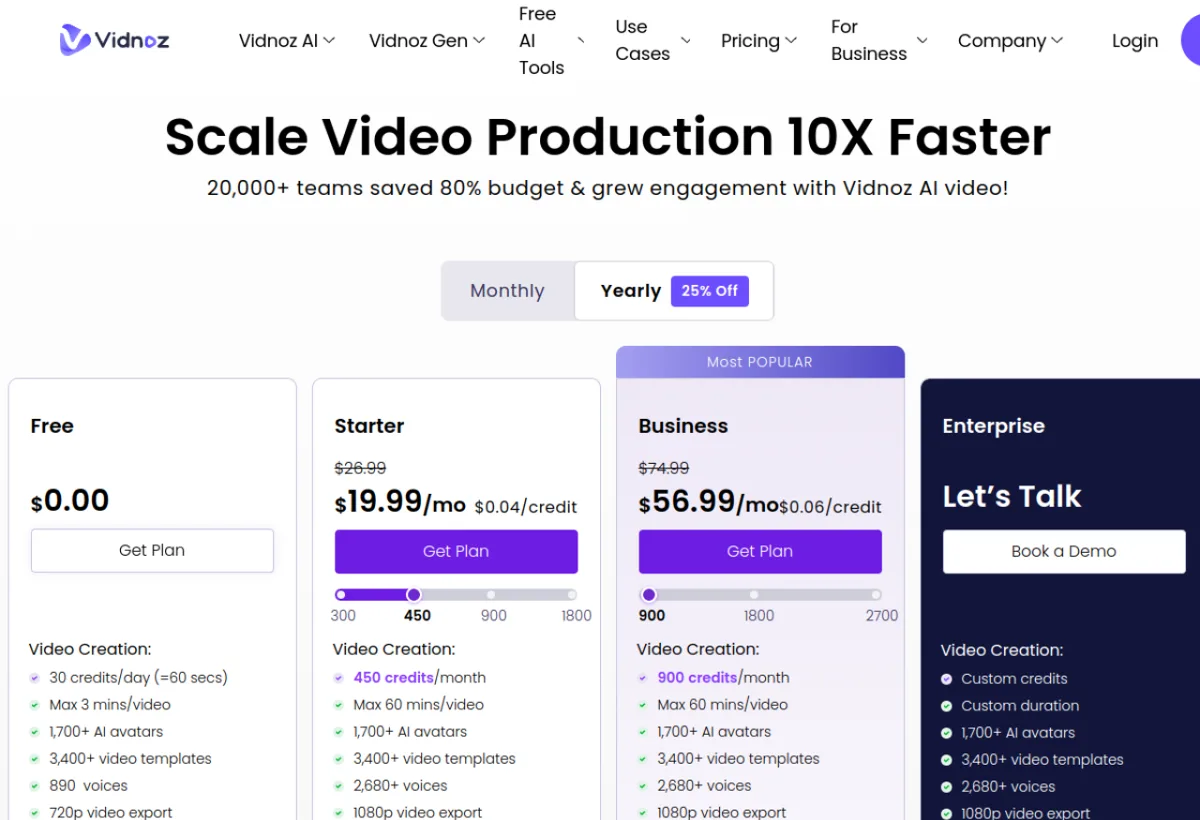Click the struck-through $26.99 price
1200x820 pixels.
(360, 468)
